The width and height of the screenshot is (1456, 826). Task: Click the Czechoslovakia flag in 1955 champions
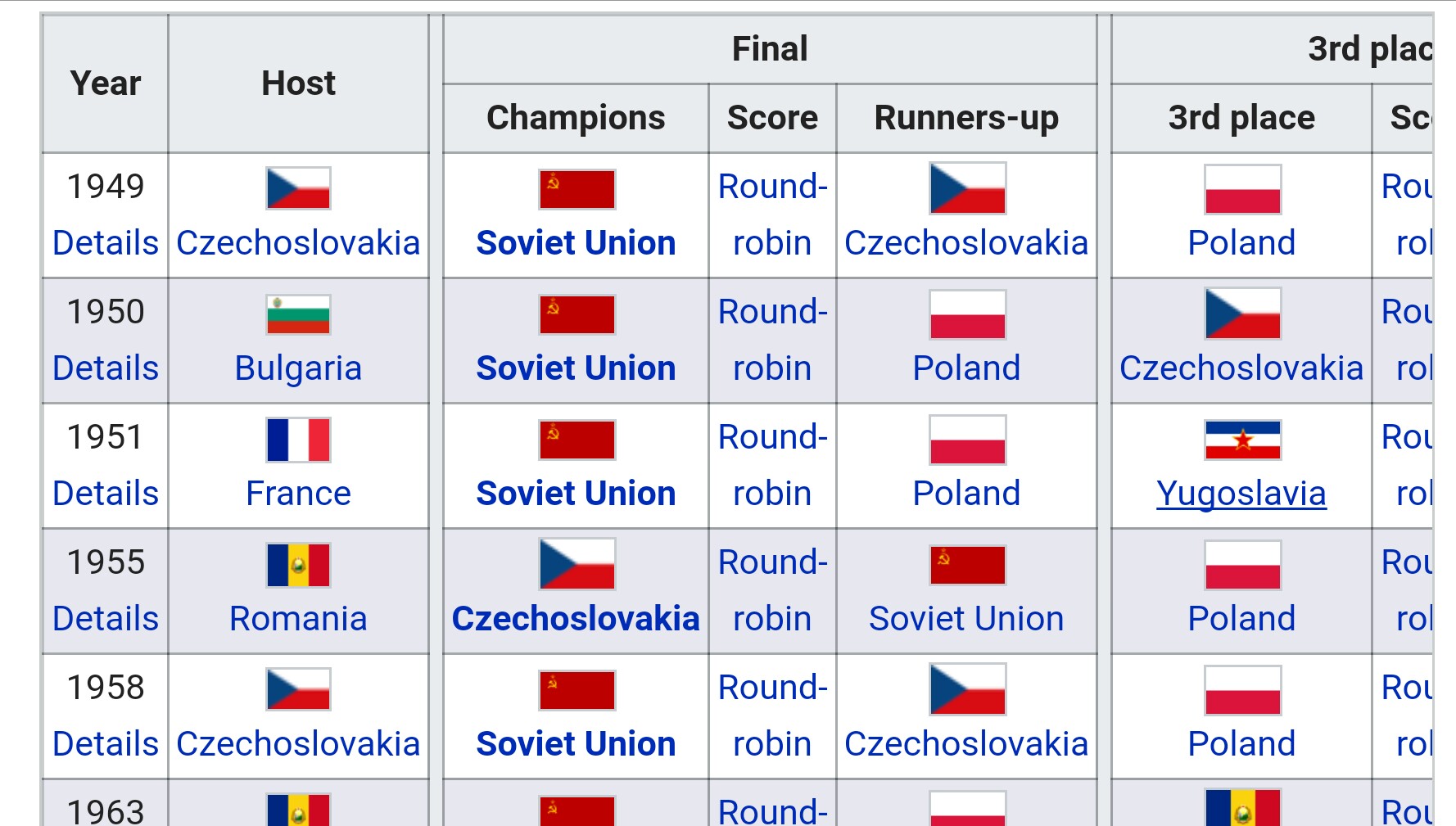(x=577, y=564)
